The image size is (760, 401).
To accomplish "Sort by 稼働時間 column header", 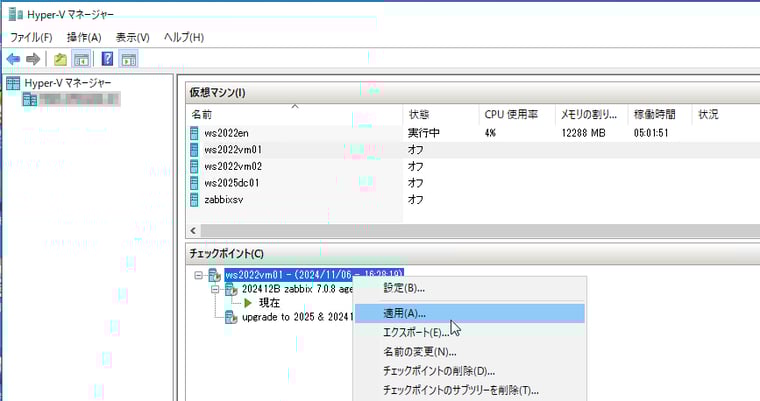I will pos(660,114).
